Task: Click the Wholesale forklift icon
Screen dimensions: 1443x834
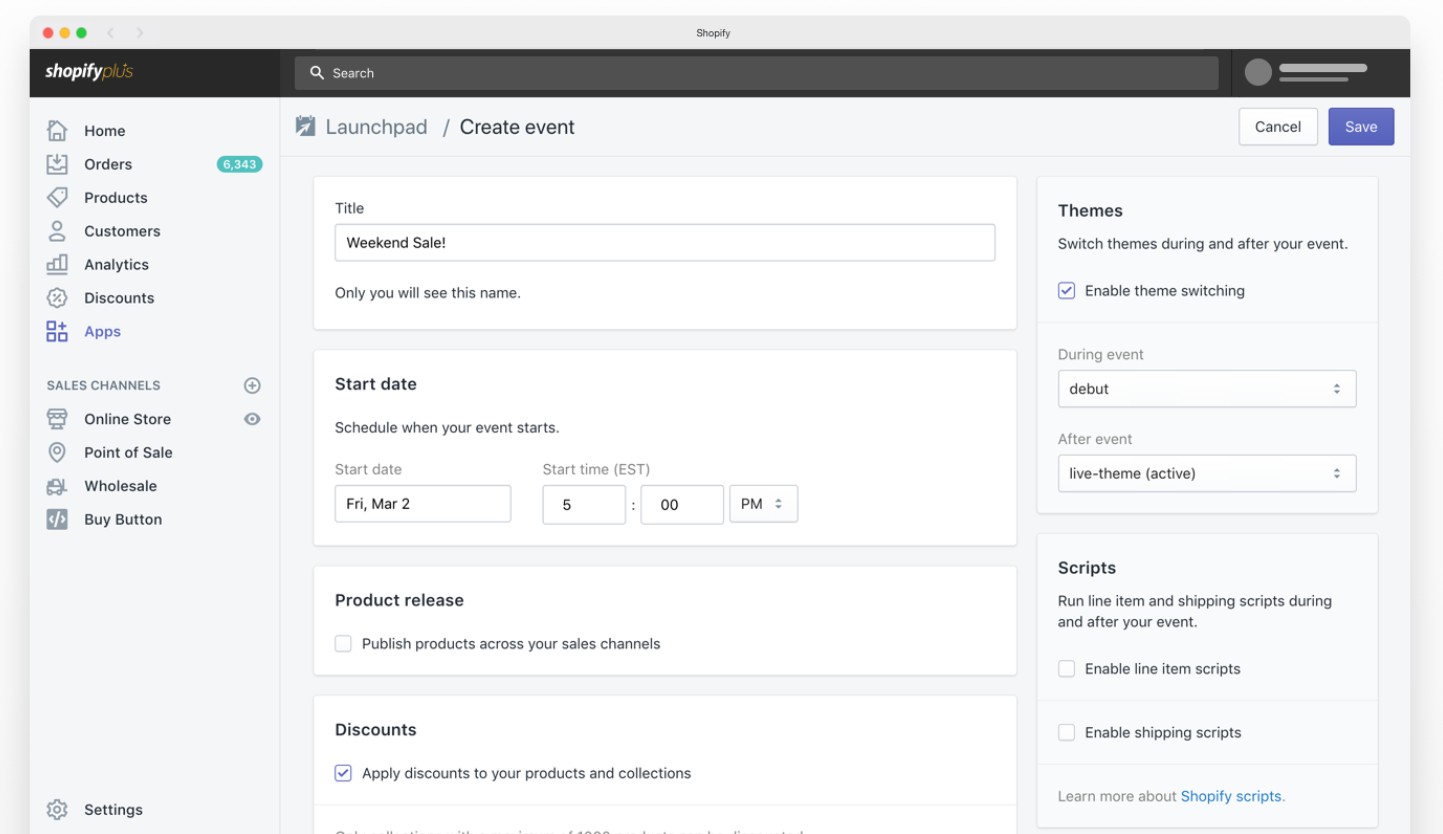Action: pos(57,486)
